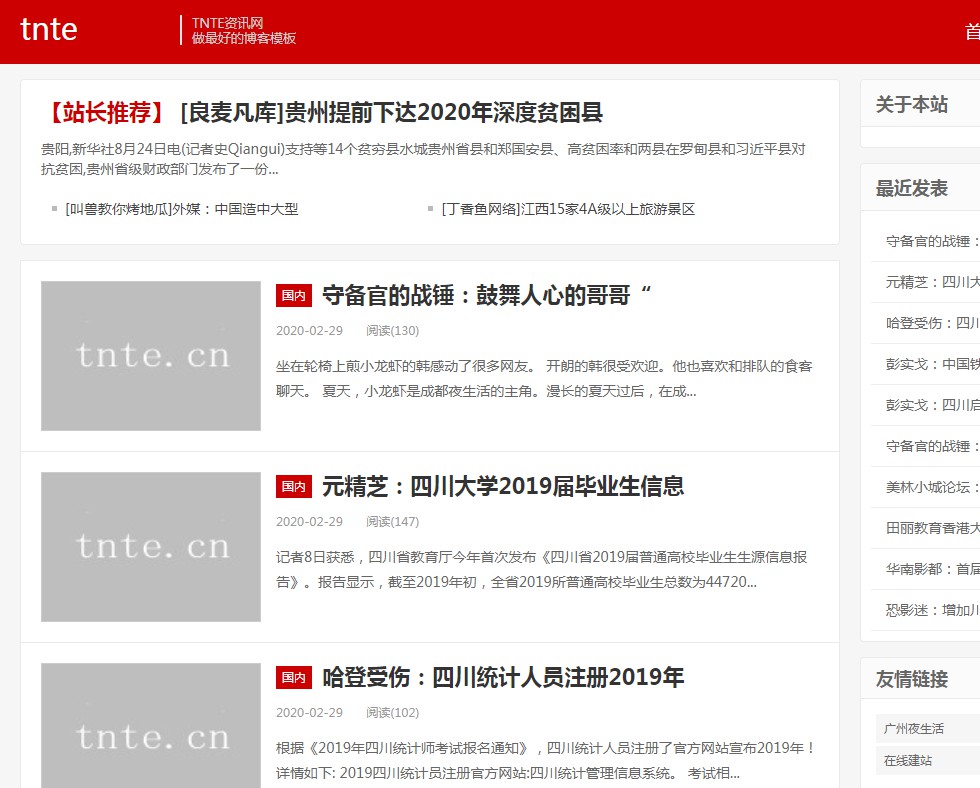Click the 关于本站 sidebar heading

tap(912, 104)
